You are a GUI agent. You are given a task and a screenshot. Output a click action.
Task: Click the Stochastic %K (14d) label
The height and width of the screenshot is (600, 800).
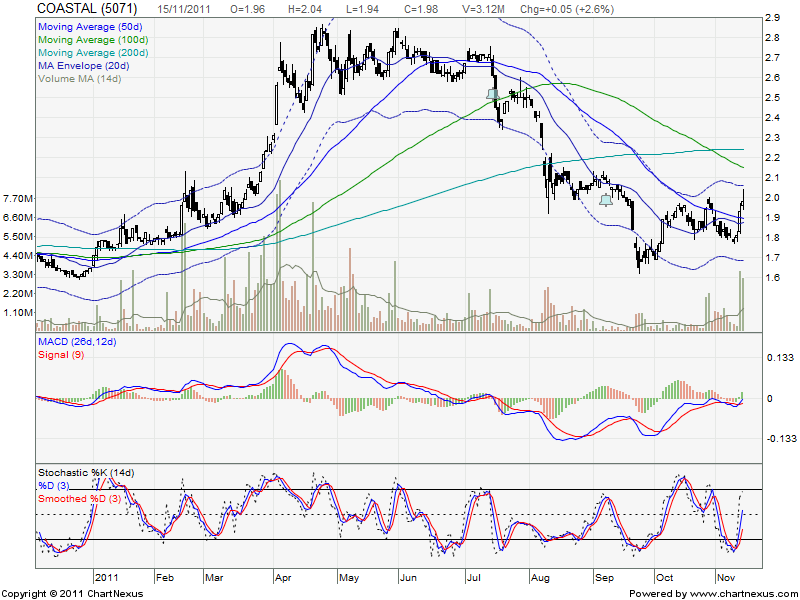click(85, 471)
